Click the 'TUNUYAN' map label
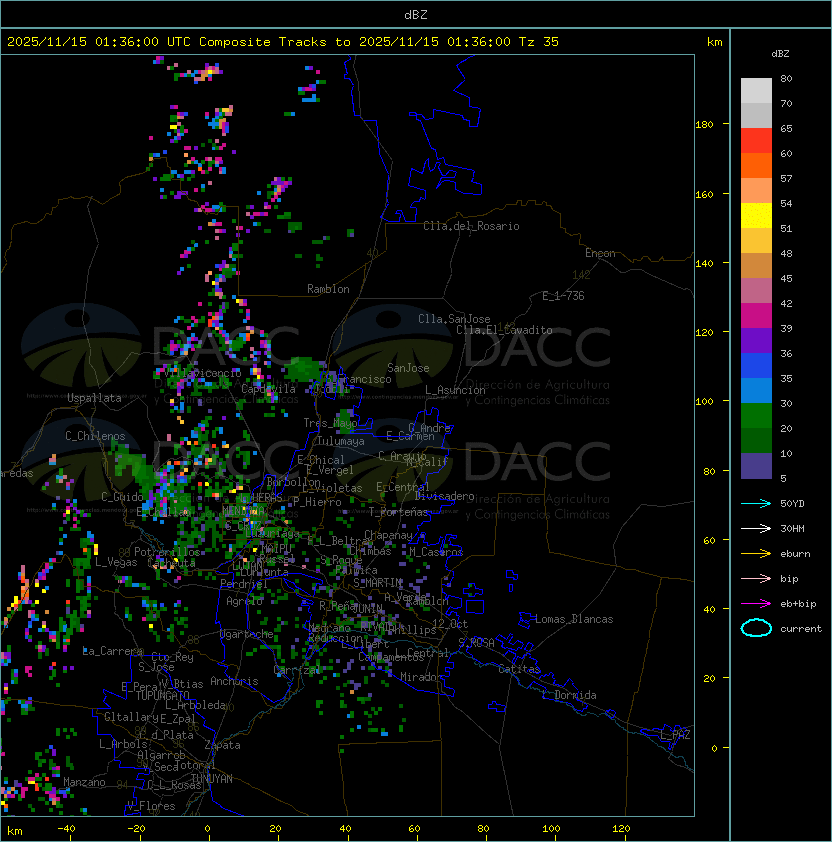Viewport: 832px width, 842px height. (212, 779)
